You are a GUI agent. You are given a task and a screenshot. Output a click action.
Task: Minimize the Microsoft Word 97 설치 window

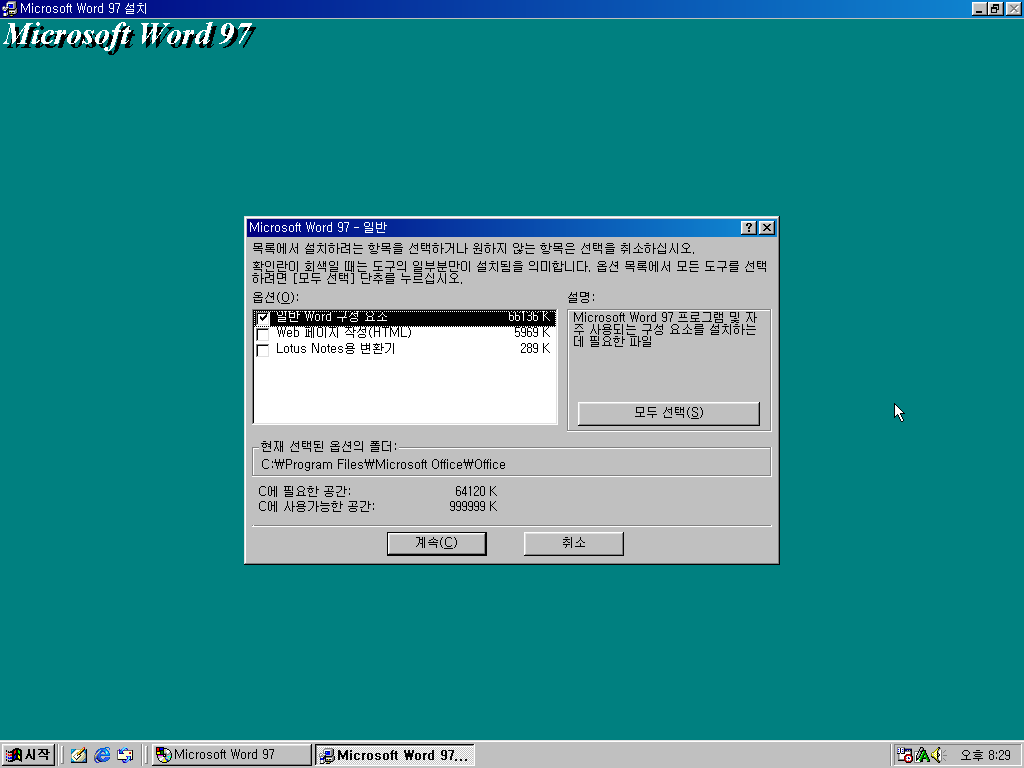(x=978, y=8)
